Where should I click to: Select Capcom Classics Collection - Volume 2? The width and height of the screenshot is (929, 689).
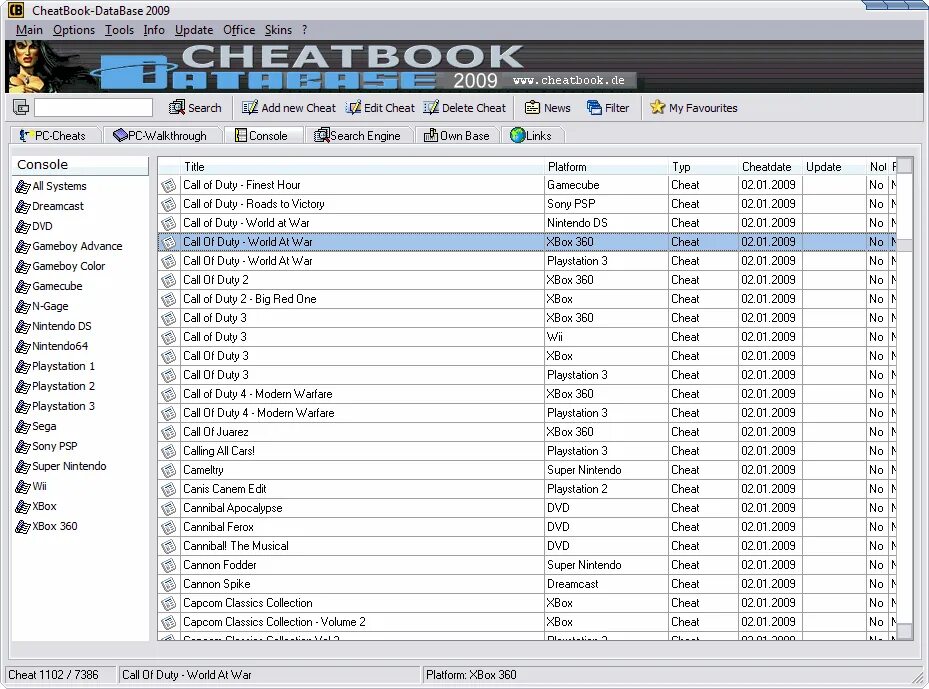527,622
